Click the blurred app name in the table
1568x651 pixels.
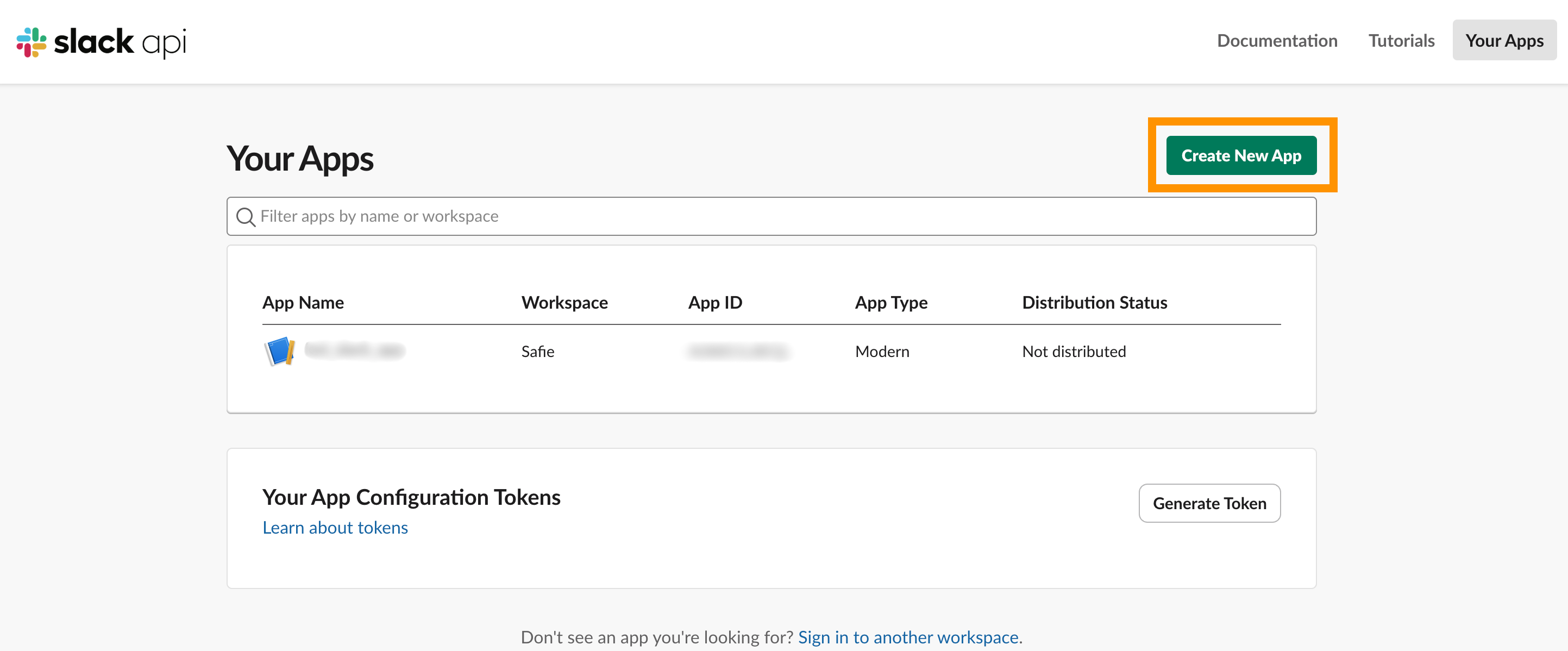pos(354,351)
